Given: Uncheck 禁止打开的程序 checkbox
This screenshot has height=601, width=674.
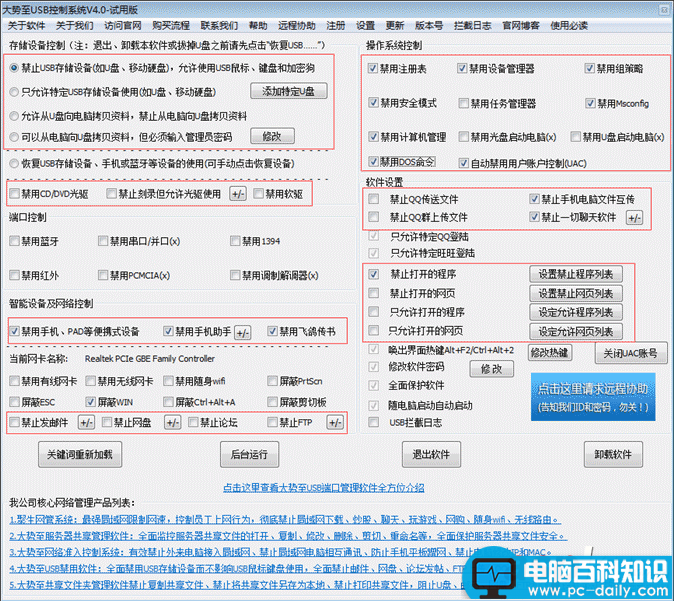Looking at the screenshot, I should click(x=374, y=274).
